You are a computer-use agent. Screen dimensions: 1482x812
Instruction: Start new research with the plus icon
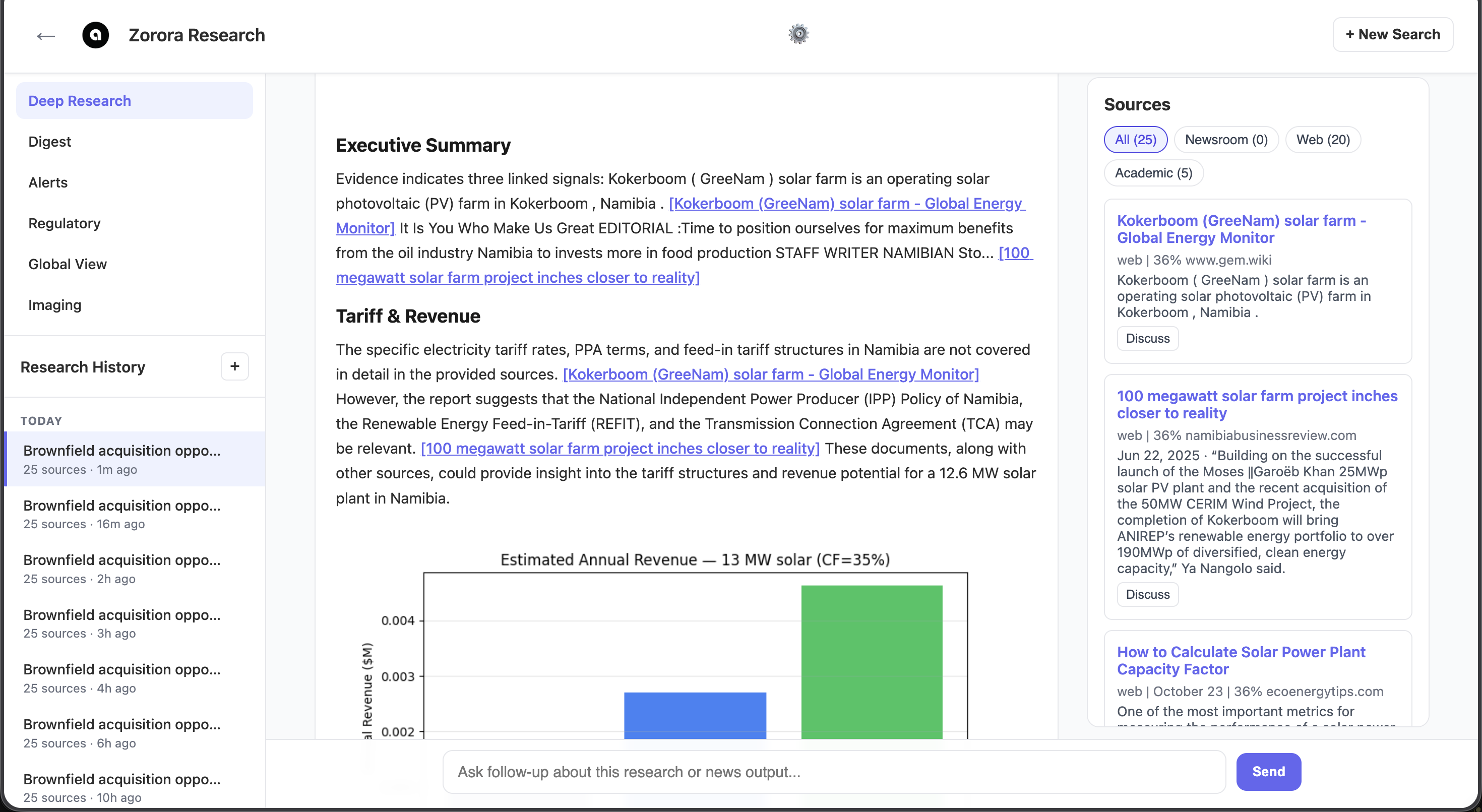(235, 366)
